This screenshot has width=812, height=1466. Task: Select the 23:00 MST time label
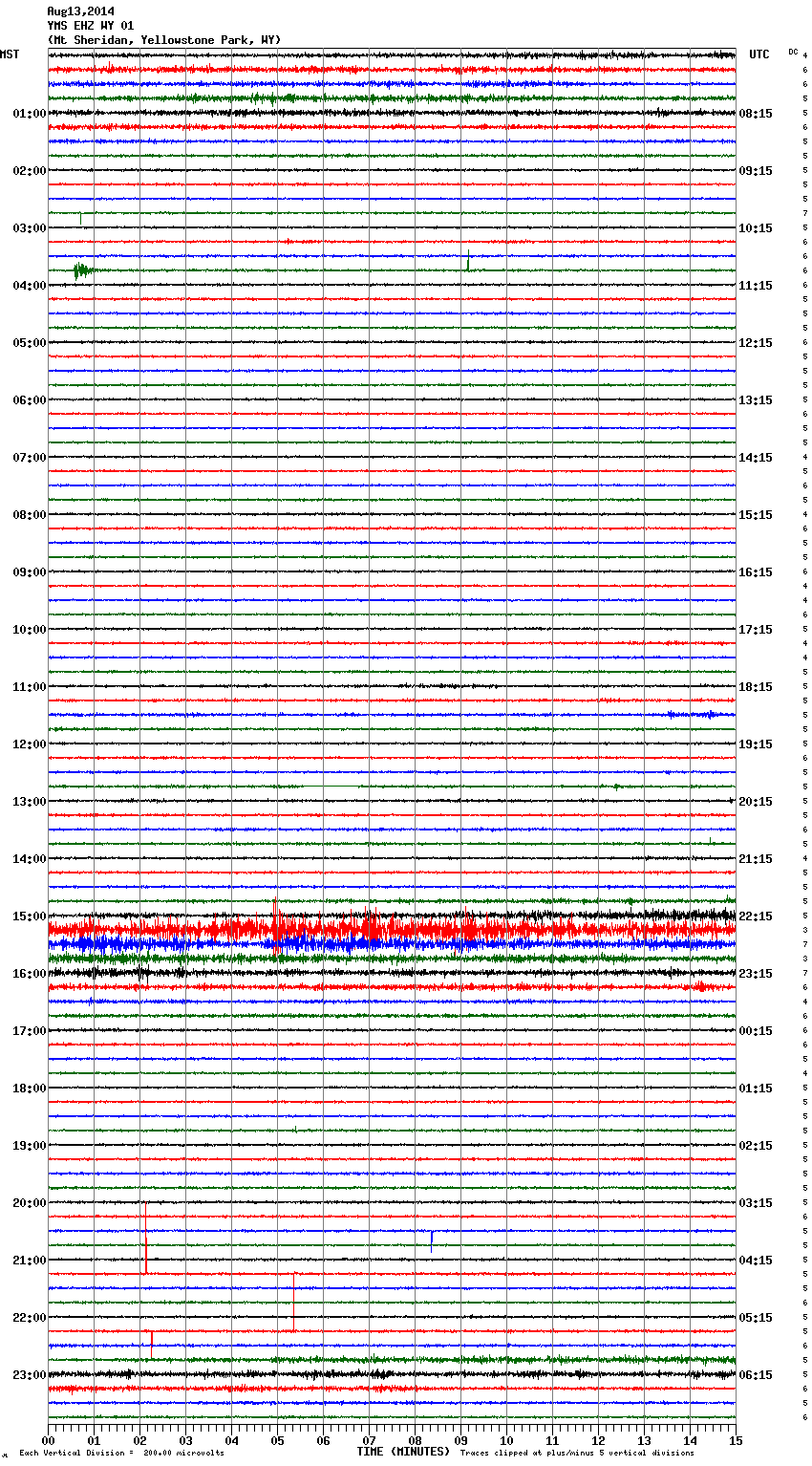(x=30, y=1375)
